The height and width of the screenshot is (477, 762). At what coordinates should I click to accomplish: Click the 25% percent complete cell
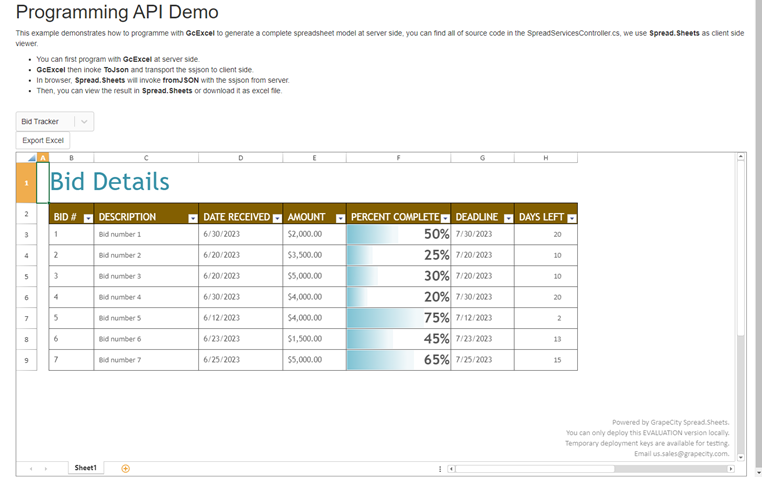tap(398, 255)
